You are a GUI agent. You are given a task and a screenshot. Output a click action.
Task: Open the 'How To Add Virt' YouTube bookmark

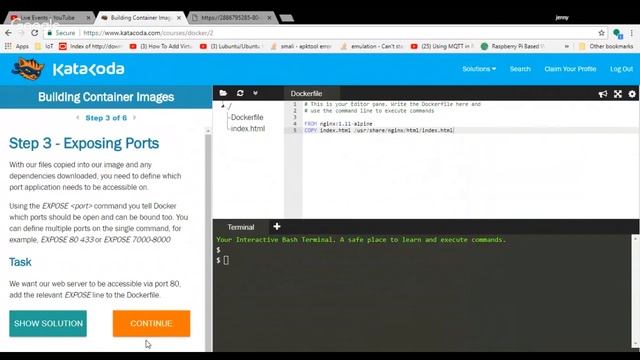160,46
